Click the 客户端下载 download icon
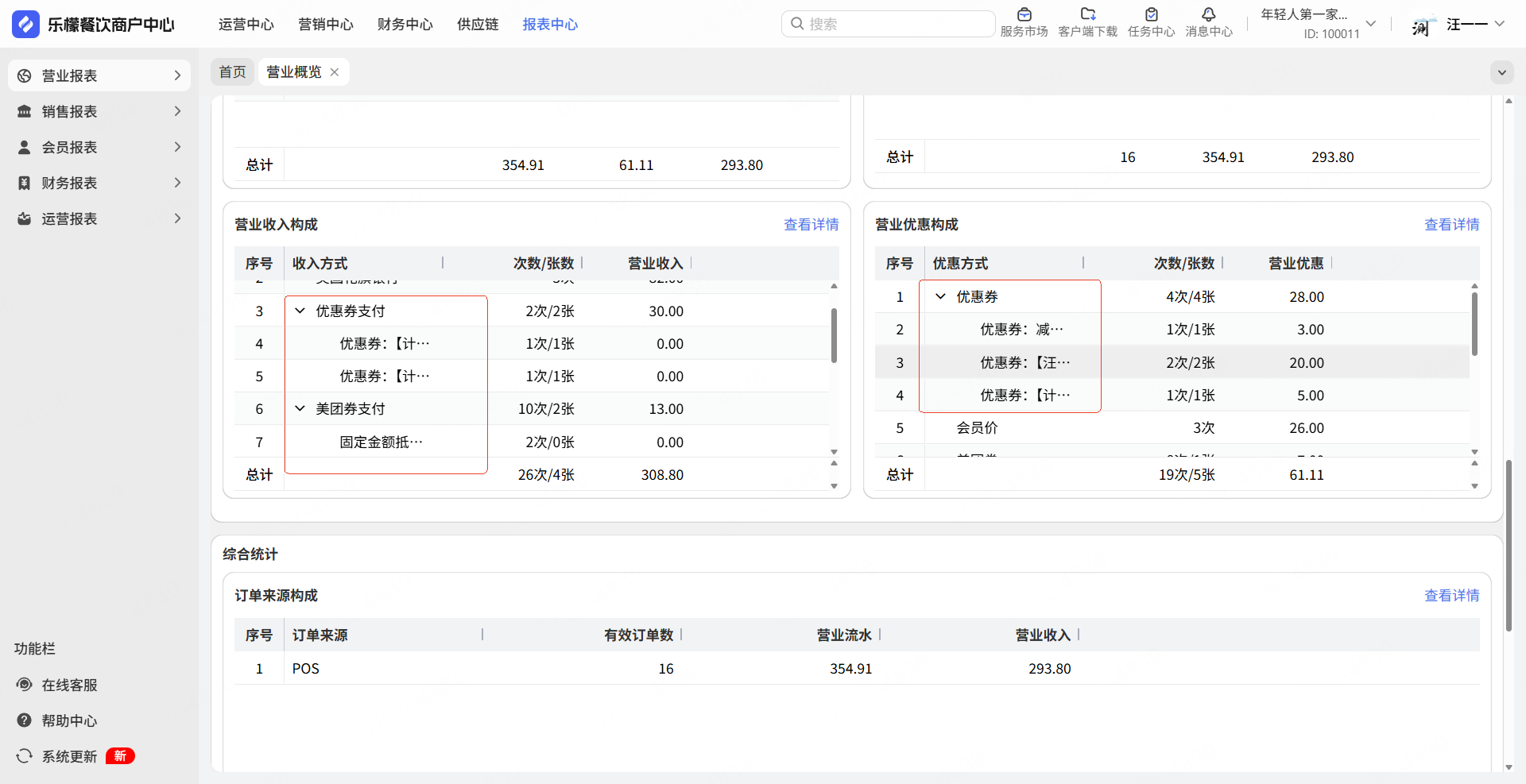This screenshot has height=784, width=1526. (1087, 14)
